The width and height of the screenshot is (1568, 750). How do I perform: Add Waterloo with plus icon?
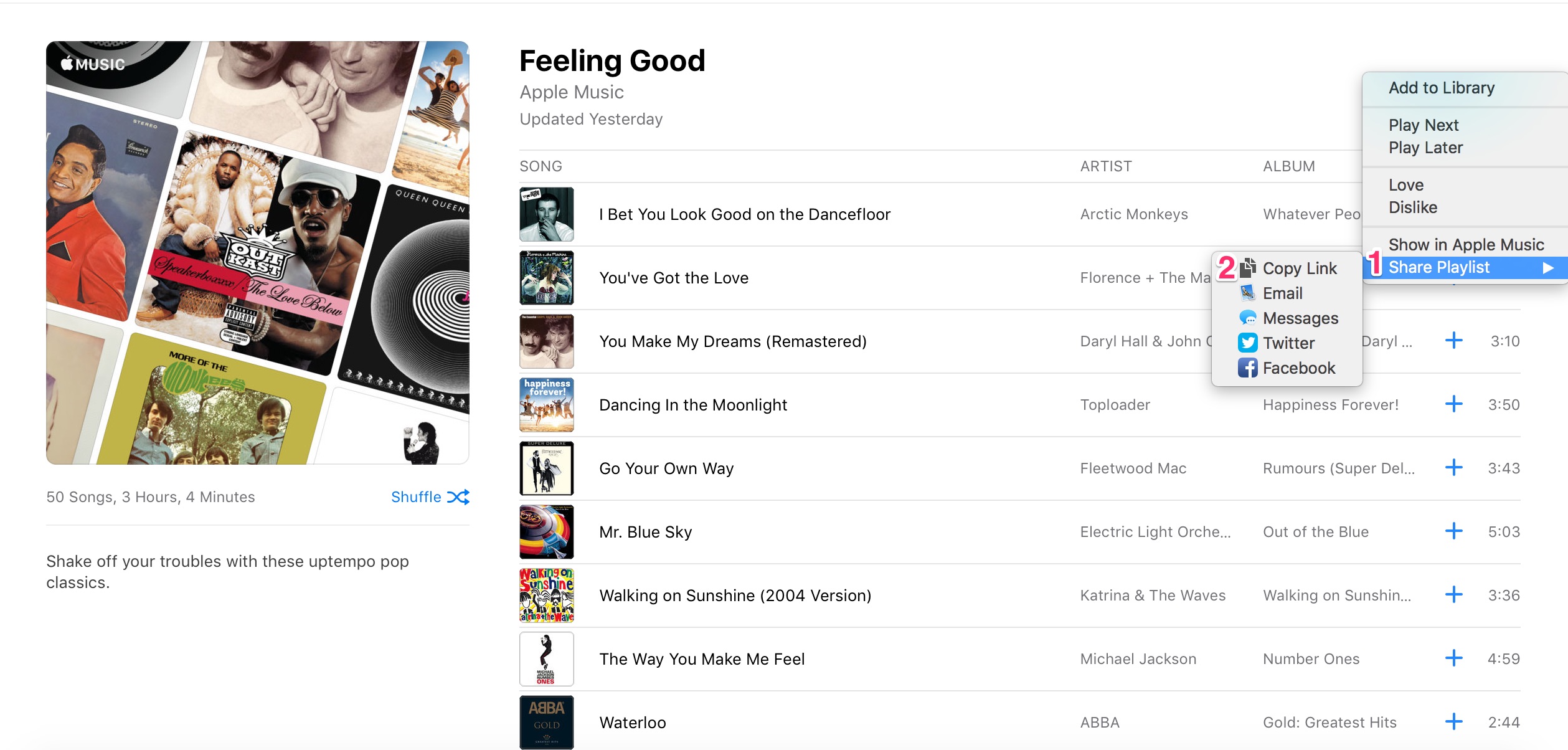(1453, 722)
